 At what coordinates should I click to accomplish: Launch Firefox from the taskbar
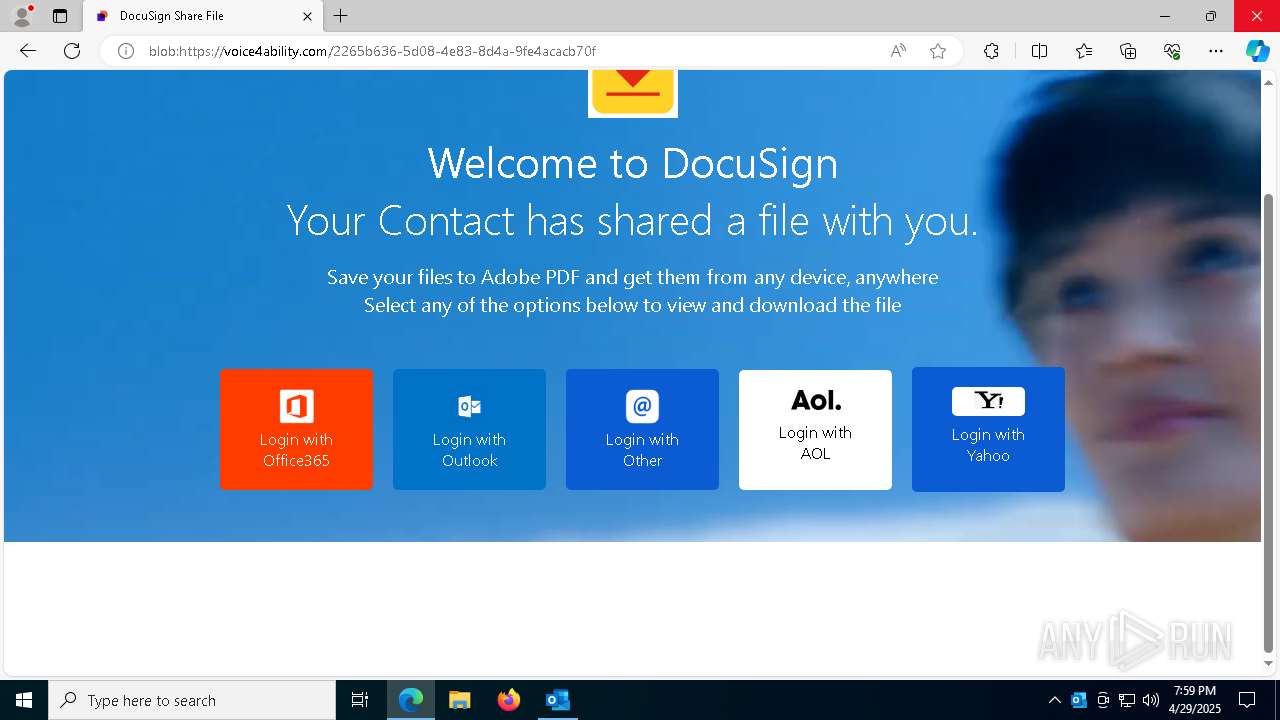click(x=509, y=700)
